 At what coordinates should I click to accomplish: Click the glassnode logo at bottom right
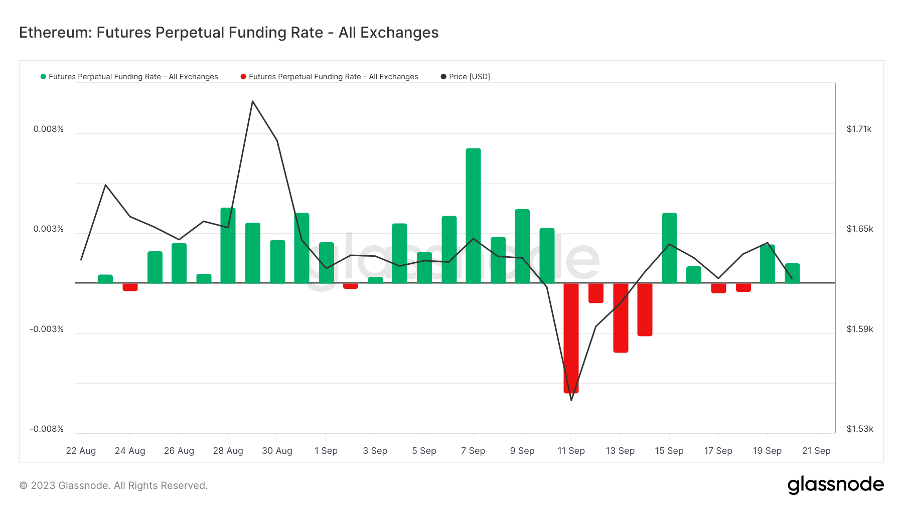[x=835, y=485]
